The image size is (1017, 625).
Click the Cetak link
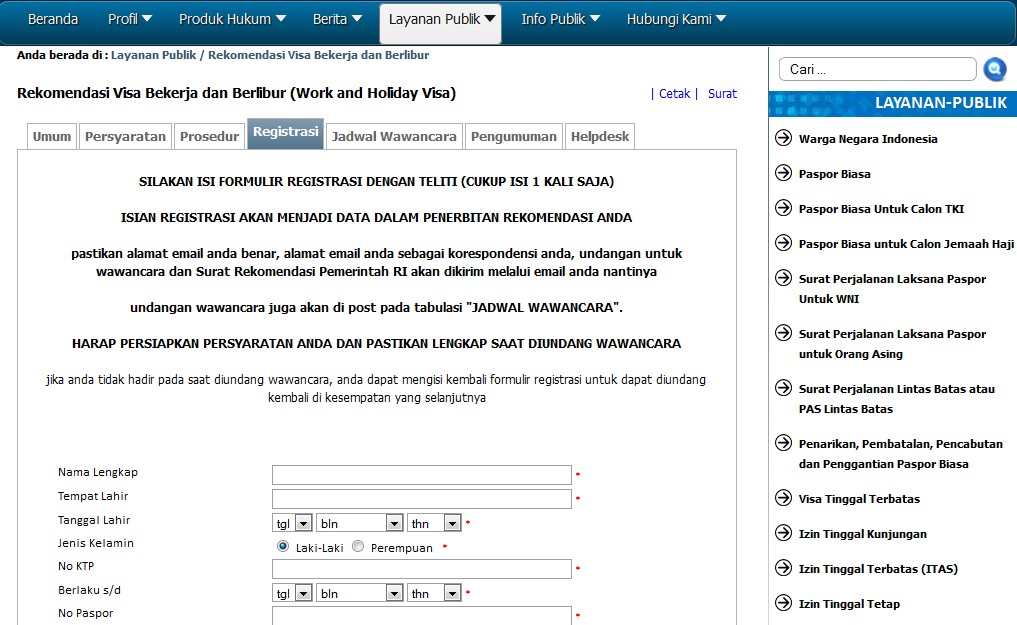(x=675, y=93)
